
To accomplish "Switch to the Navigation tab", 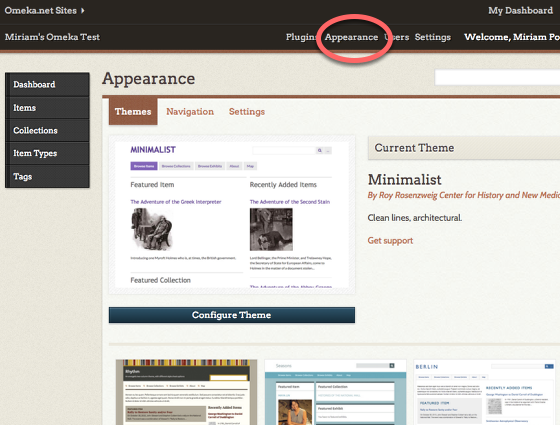I will (x=190, y=111).
